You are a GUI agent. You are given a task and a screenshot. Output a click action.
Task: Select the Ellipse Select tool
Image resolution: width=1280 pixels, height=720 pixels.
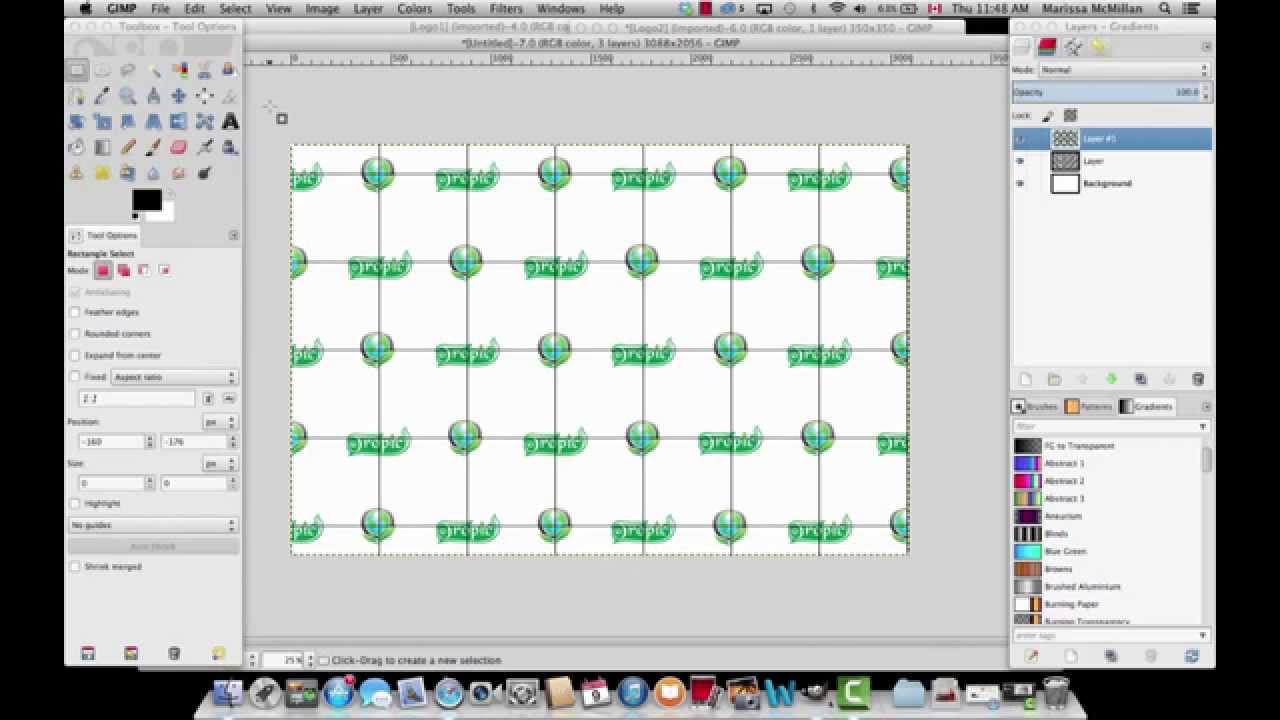click(102, 70)
